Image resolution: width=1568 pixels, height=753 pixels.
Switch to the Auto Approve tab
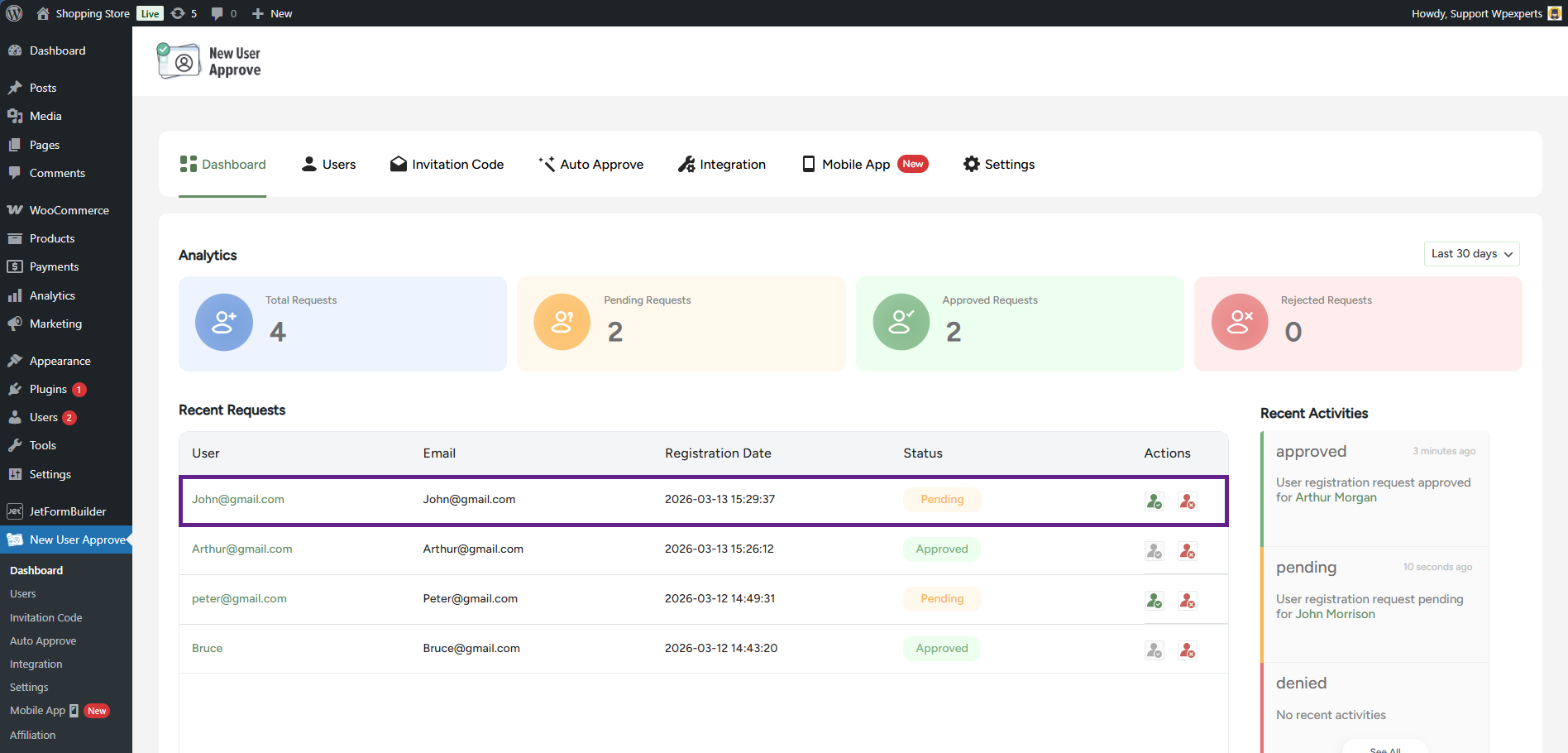click(x=590, y=165)
